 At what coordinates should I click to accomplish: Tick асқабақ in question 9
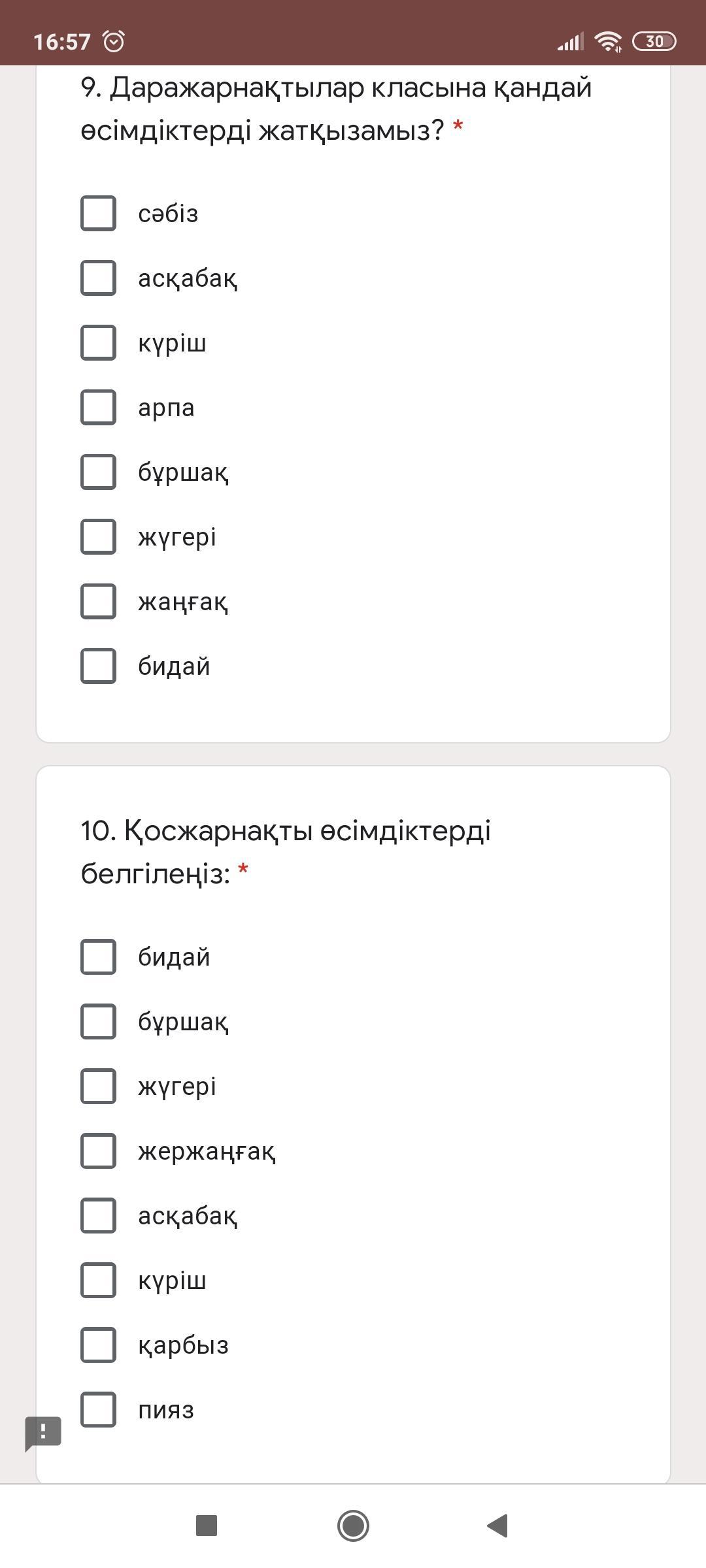(98, 278)
